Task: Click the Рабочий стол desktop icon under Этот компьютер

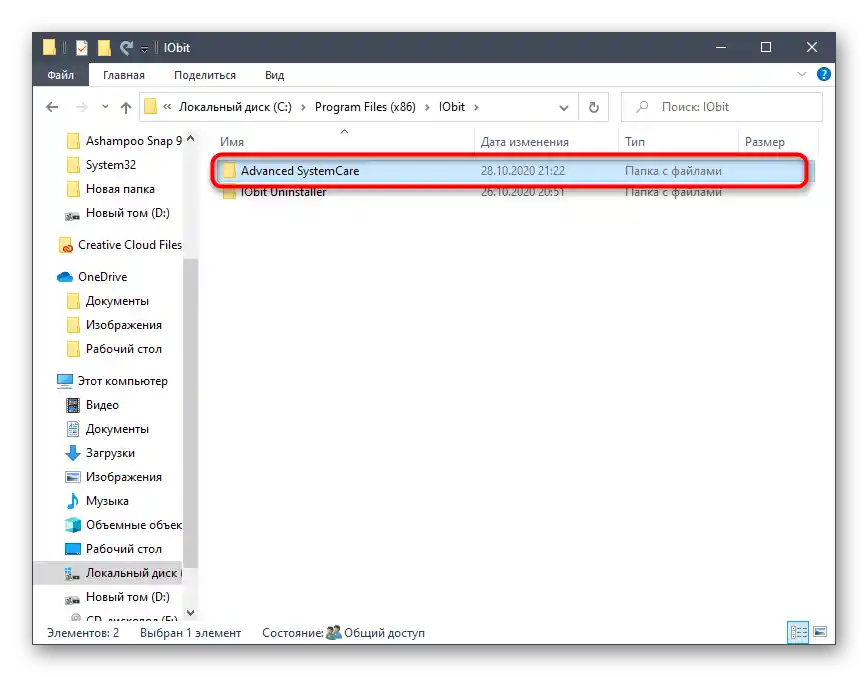Action: [x=73, y=549]
